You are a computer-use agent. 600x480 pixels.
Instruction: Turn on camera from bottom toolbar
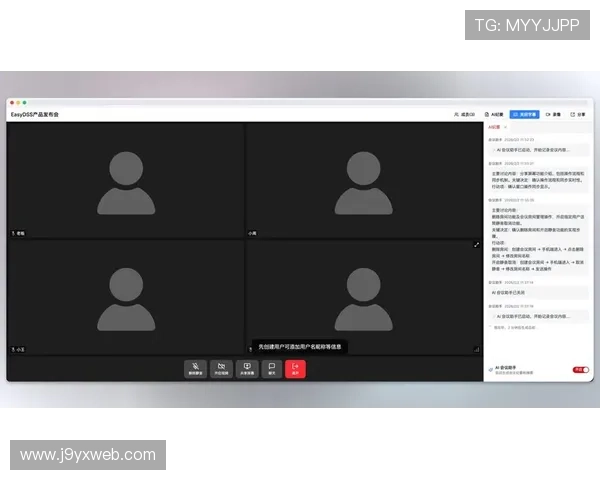click(221, 368)
